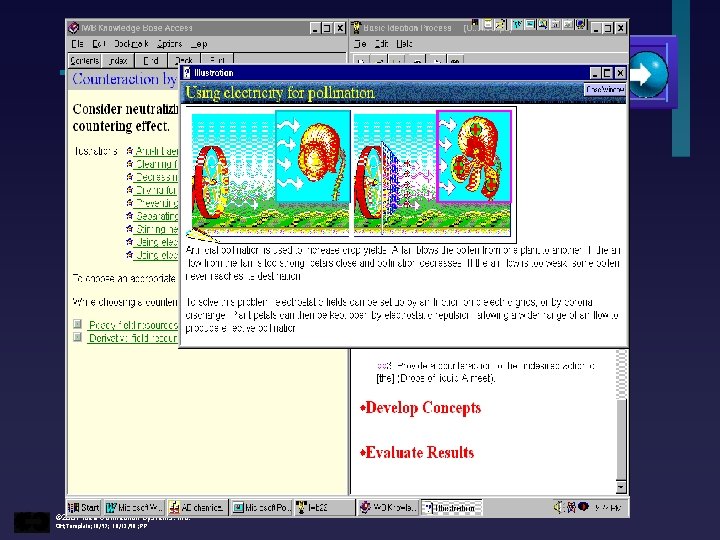Maximize the Illustration window
This screenshot has width=720, height=540.
pos(607,73)
